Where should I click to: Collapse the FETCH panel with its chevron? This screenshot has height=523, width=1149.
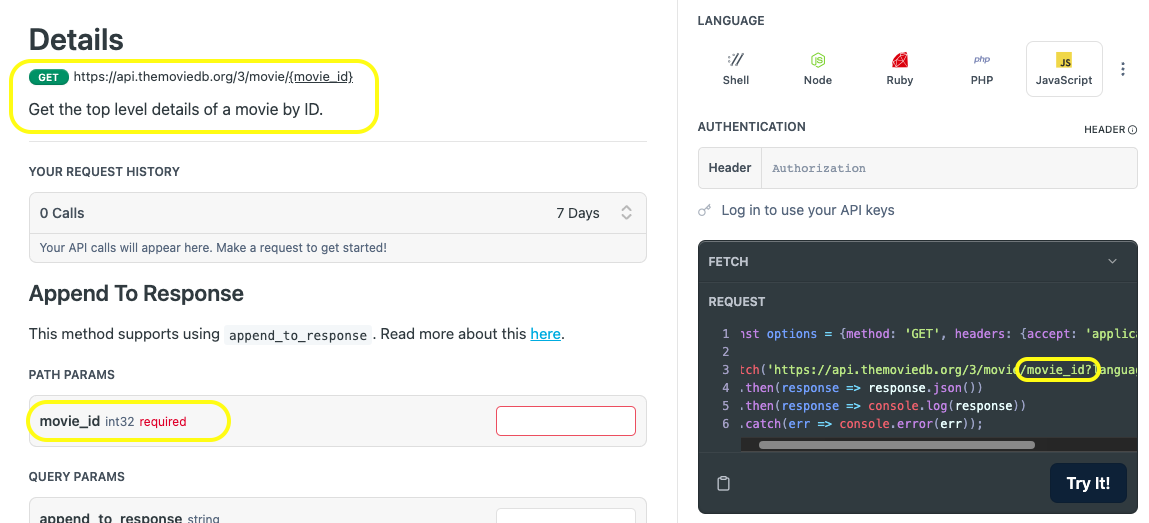point(1112,262)
